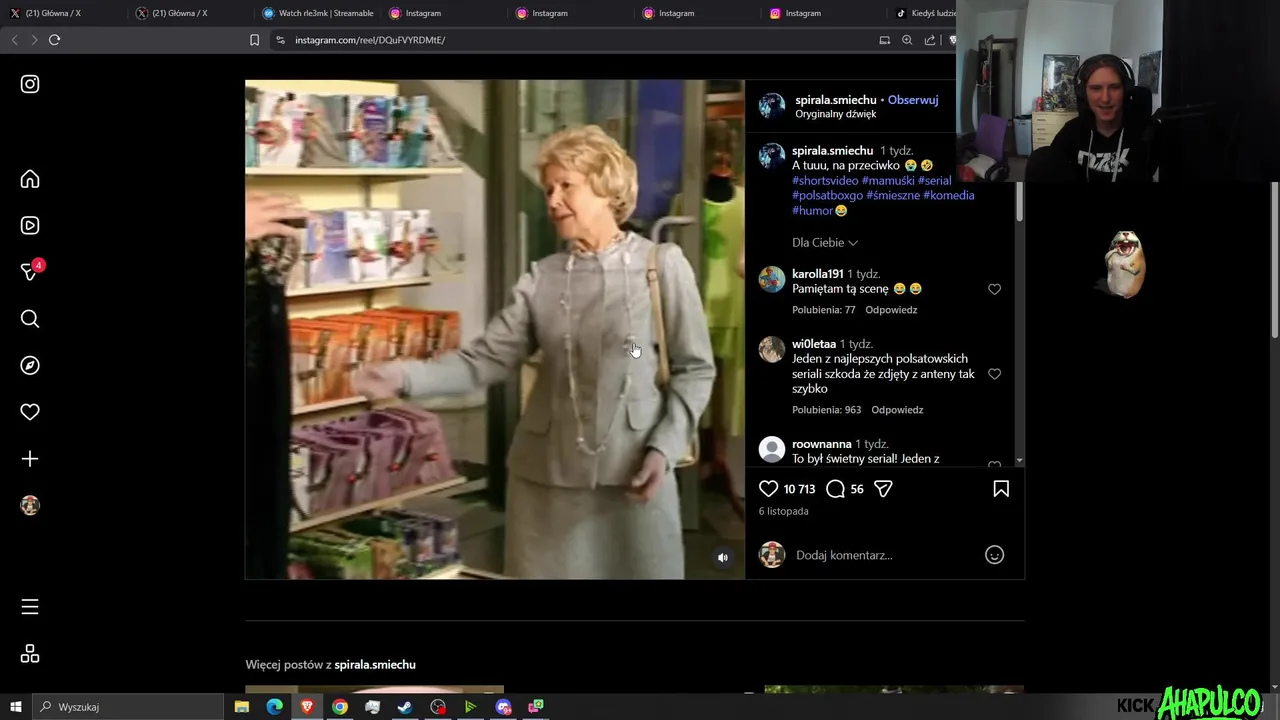This screenshot has height=720, width=1280.
Task: Bookmark this page in browser toolbar
Action: (254, 40)
